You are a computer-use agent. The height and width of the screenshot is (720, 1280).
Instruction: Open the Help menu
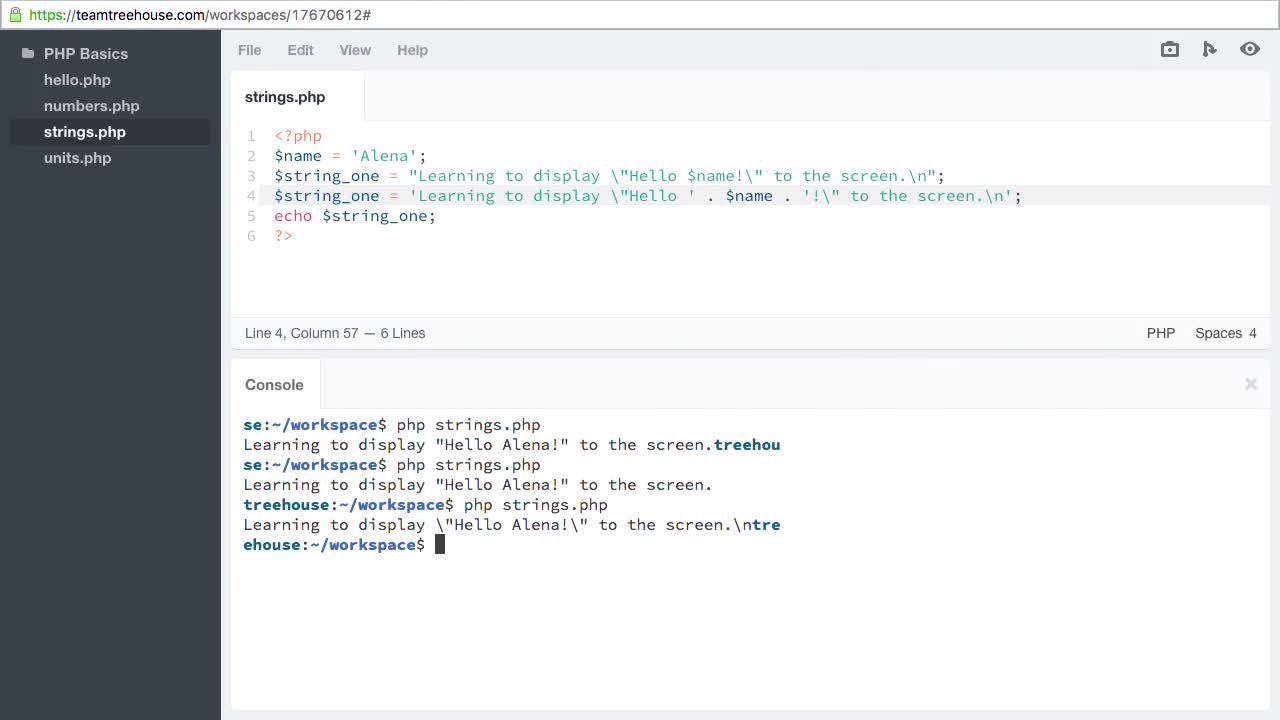pos(412,50)
